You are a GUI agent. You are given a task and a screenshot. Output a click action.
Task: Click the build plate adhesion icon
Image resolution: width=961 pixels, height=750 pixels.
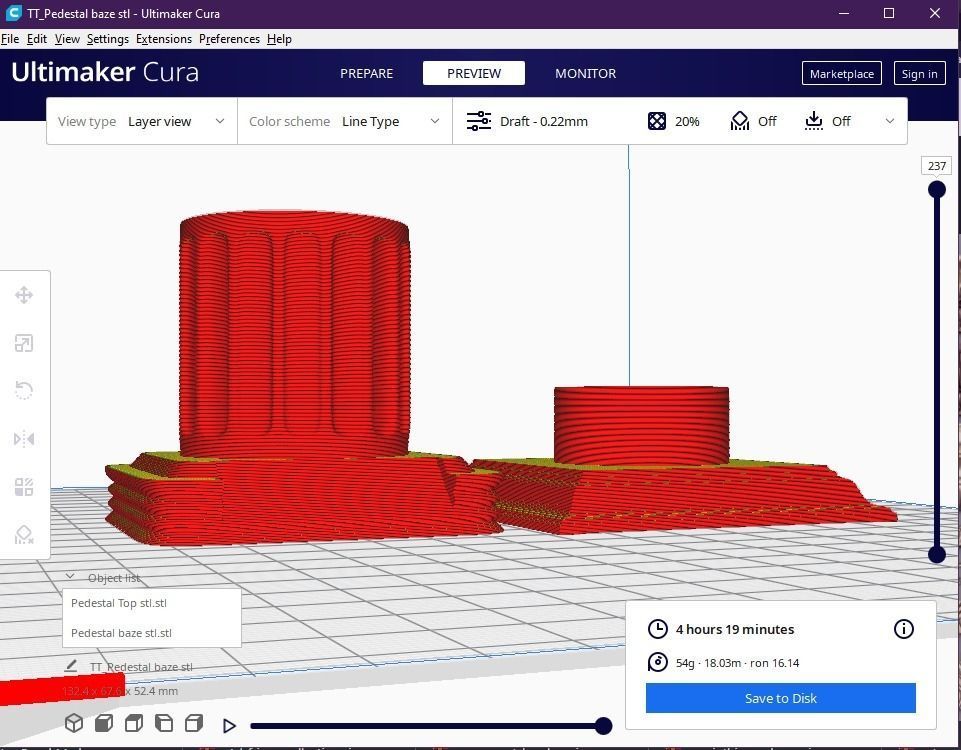coord(813,121)
